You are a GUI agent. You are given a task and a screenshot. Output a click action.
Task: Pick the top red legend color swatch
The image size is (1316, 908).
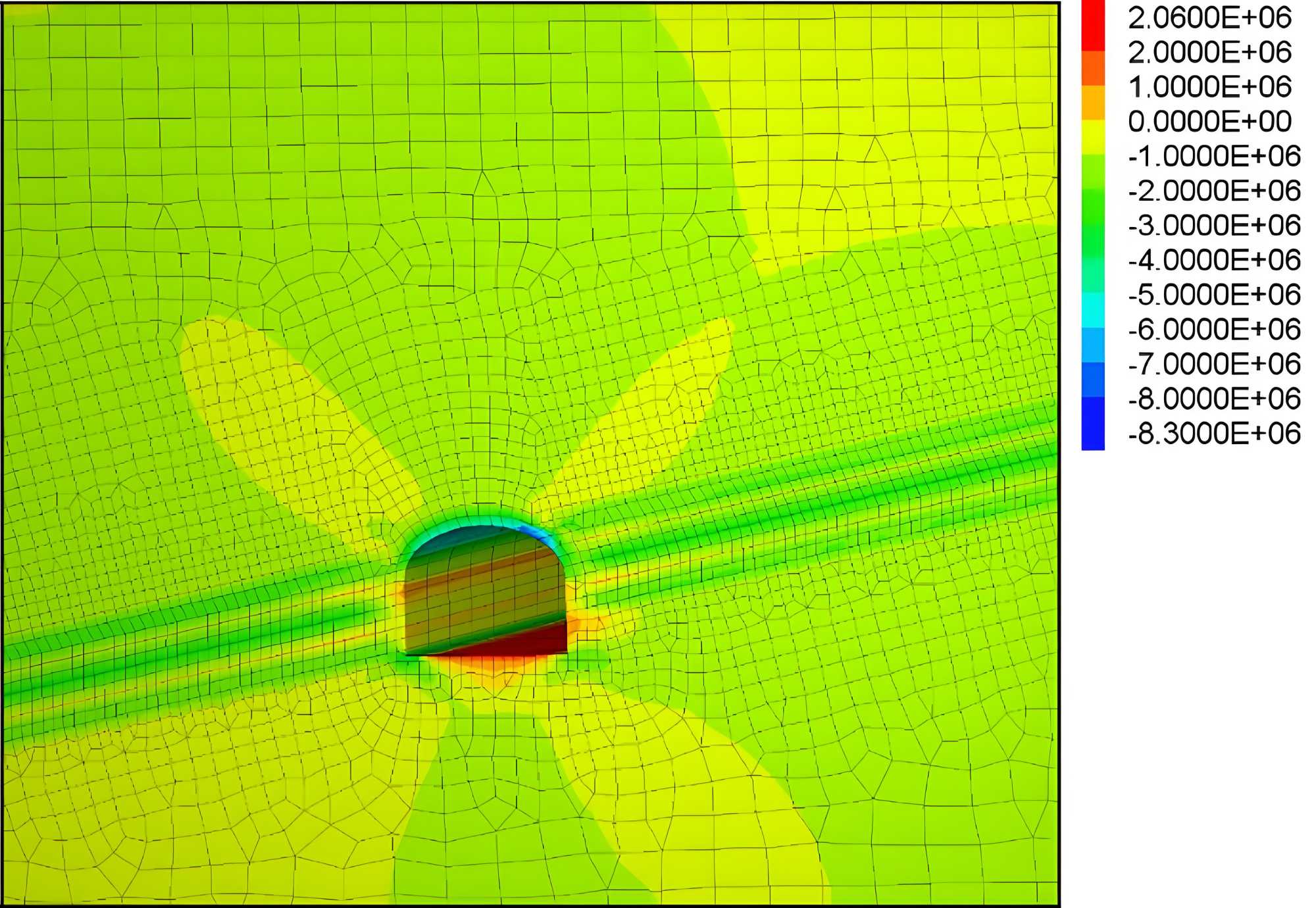point(1093,26)
